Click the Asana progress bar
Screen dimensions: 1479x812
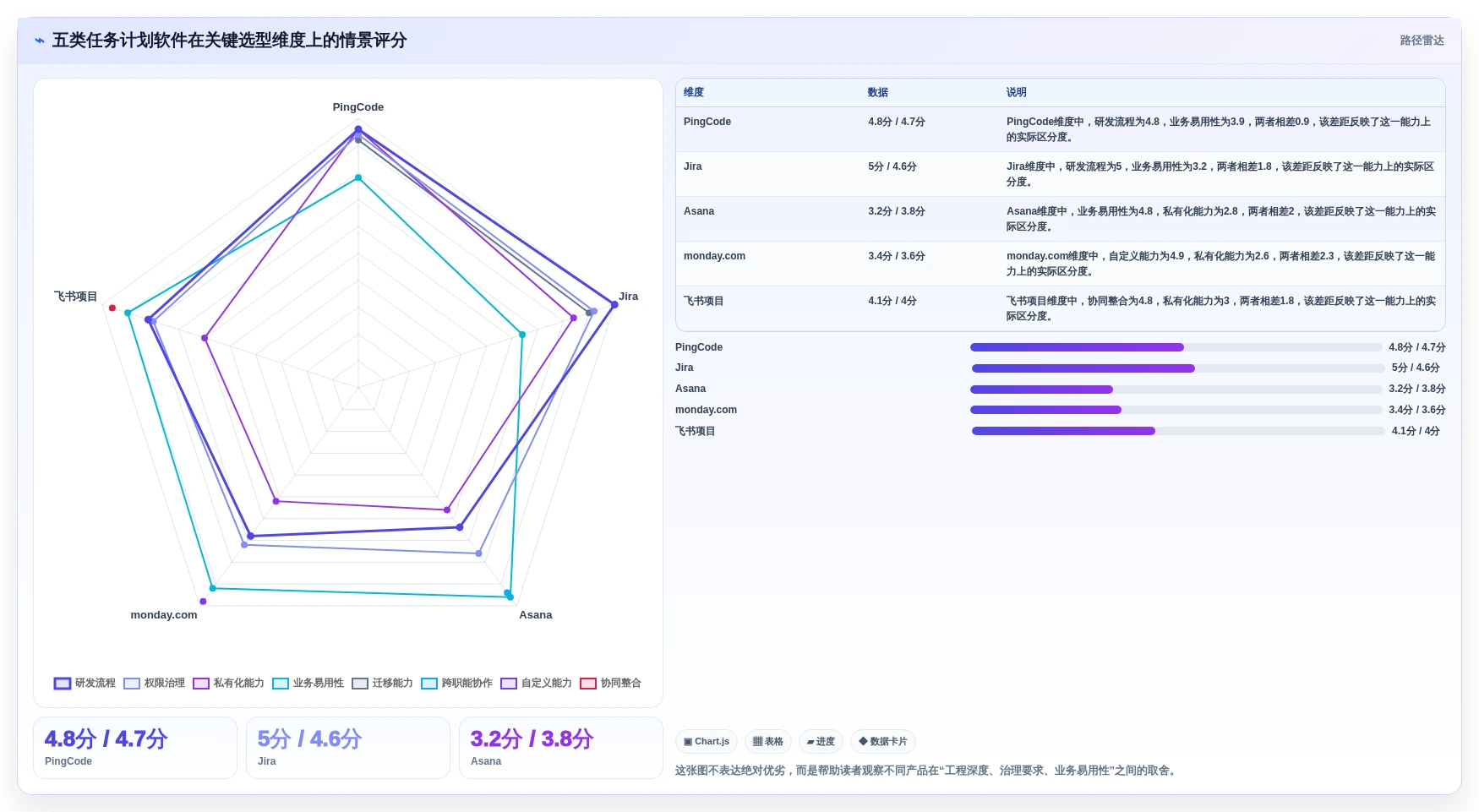1176,390
